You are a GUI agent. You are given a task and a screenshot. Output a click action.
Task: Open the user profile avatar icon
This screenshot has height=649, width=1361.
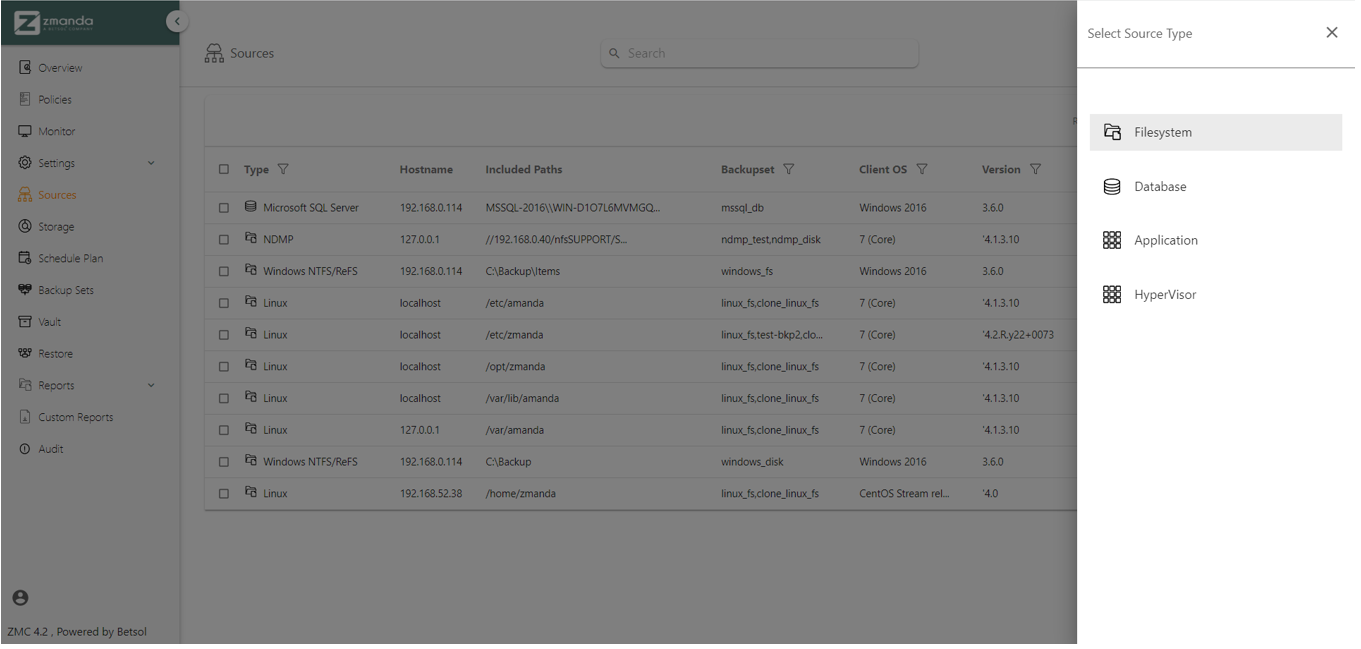[20, 598]
